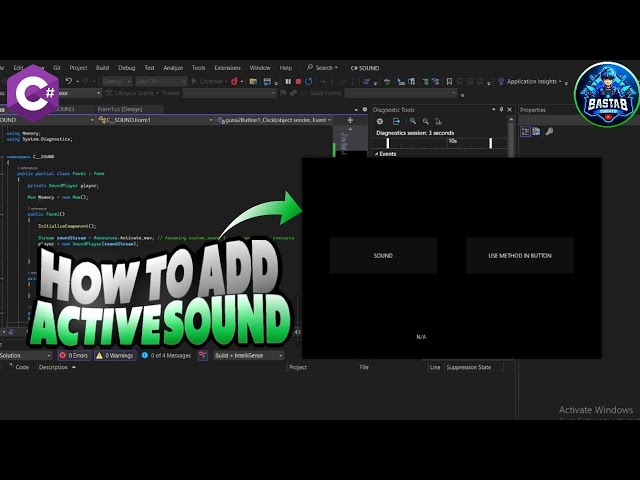Screen dimensions: 640x480
Task: Click Zoom In on Diagnostic Tools timeline
Action: (x=413, y=121)
